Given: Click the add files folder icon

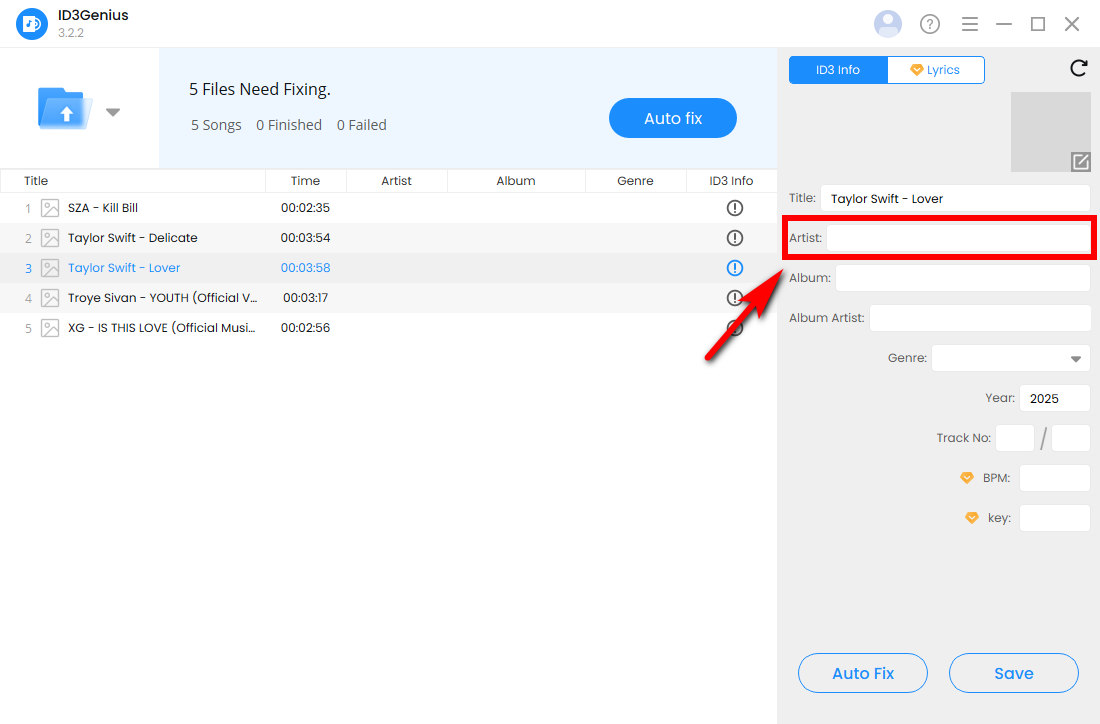Looking at the screenshot, I should 65,109.
